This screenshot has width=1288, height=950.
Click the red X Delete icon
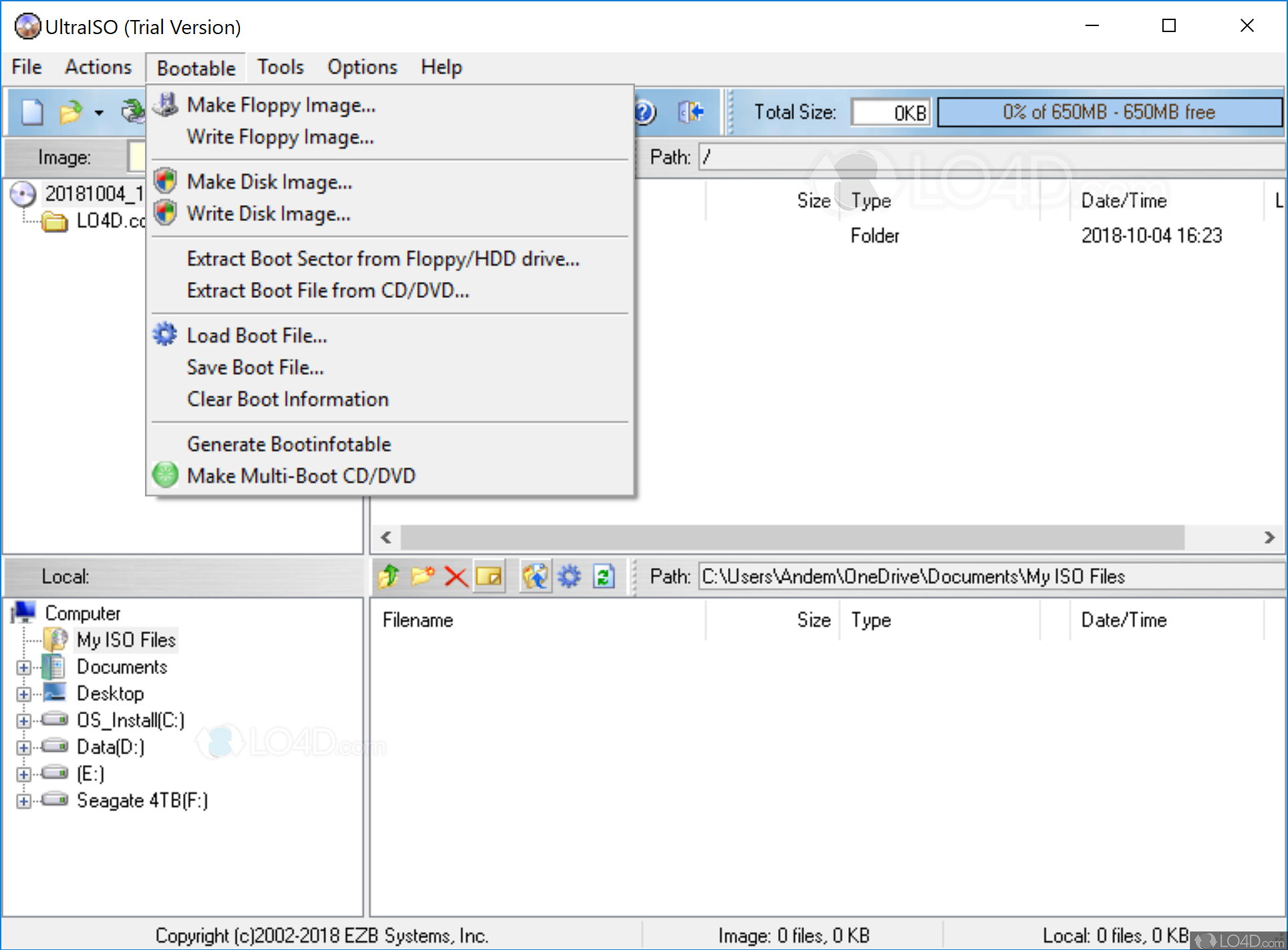(456, 576)
